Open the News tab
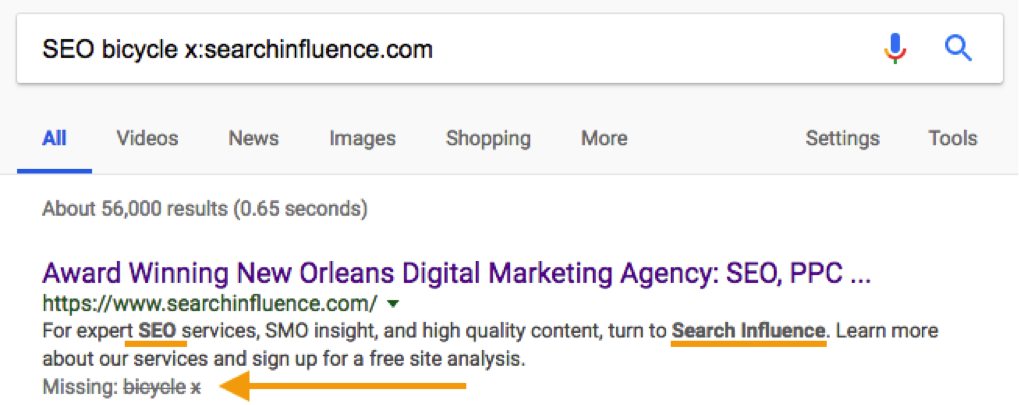The height and width of the screenshot is (405, 1019). pyautogui.click(x=253, y=138)
